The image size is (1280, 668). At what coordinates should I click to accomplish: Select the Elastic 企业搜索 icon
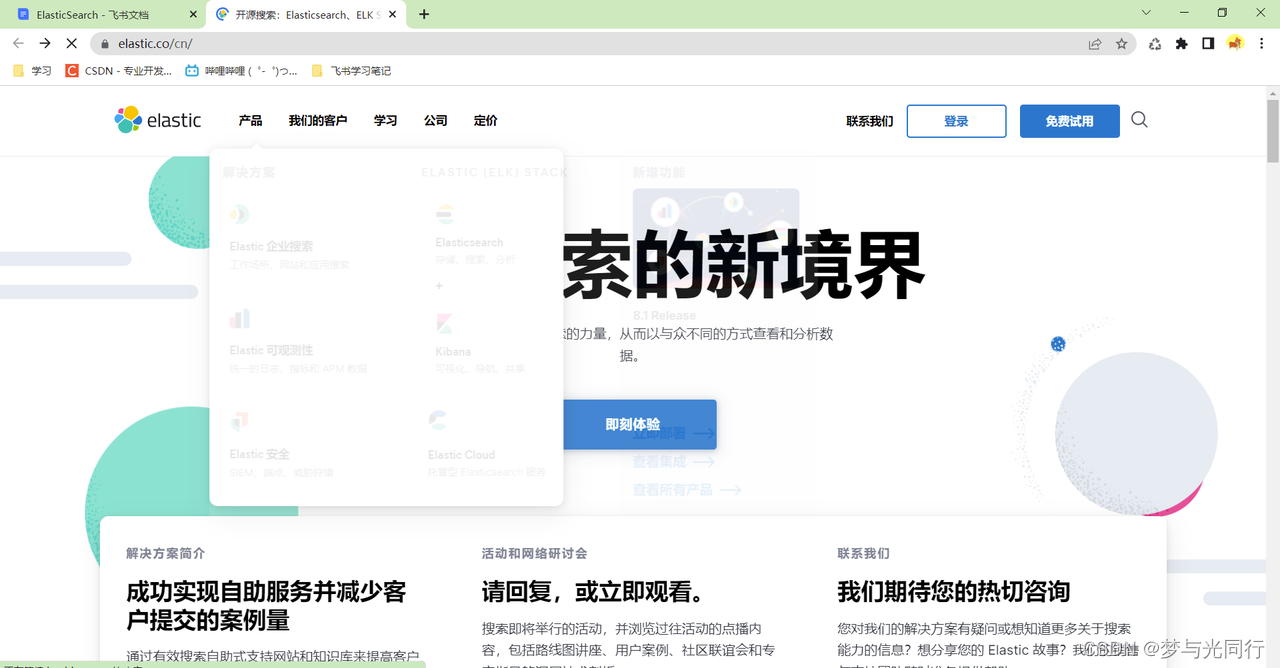pyautogui.click(x=239, y=214)
